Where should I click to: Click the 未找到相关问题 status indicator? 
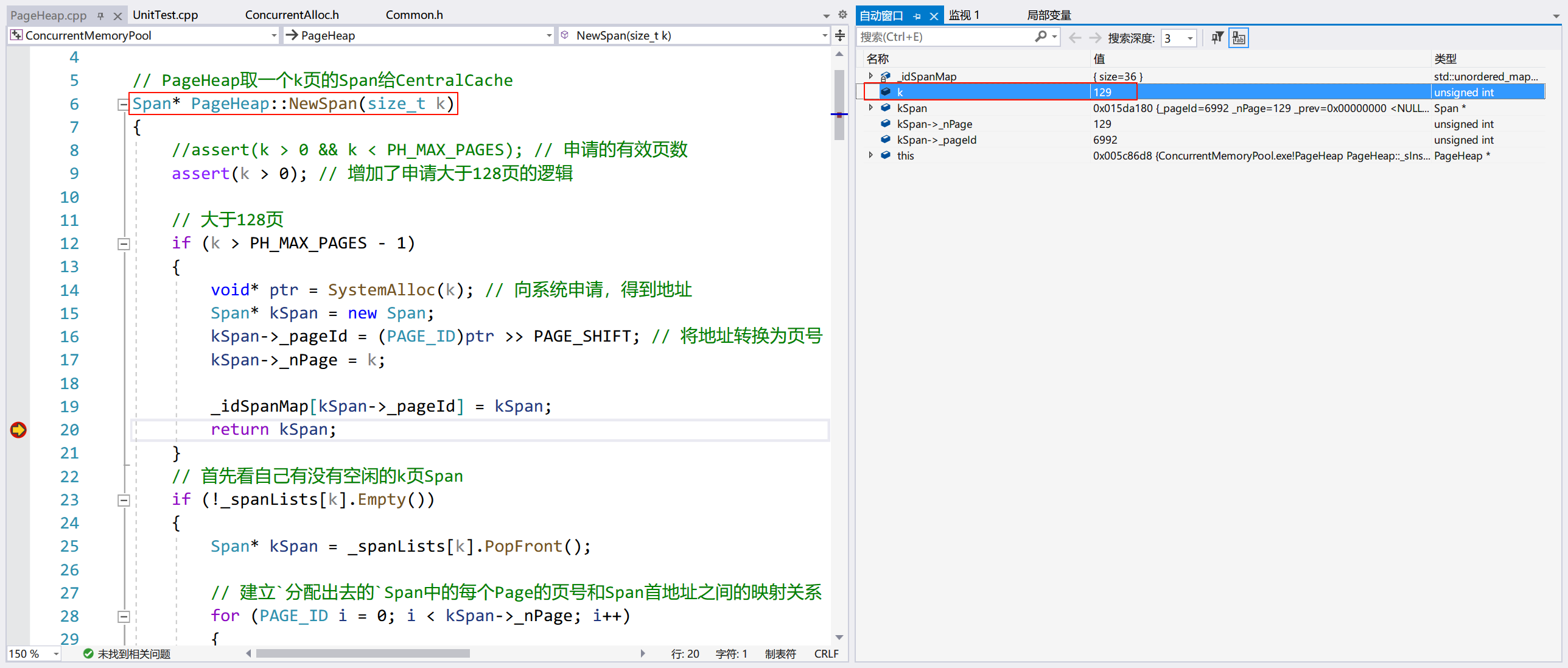(127, 654)
